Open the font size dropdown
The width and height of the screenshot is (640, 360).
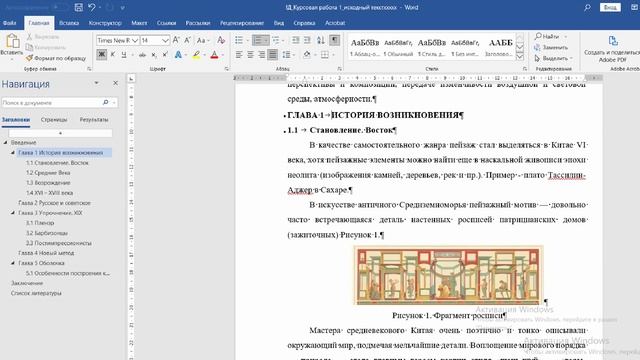pyautogui.click(x=165, y=40)
